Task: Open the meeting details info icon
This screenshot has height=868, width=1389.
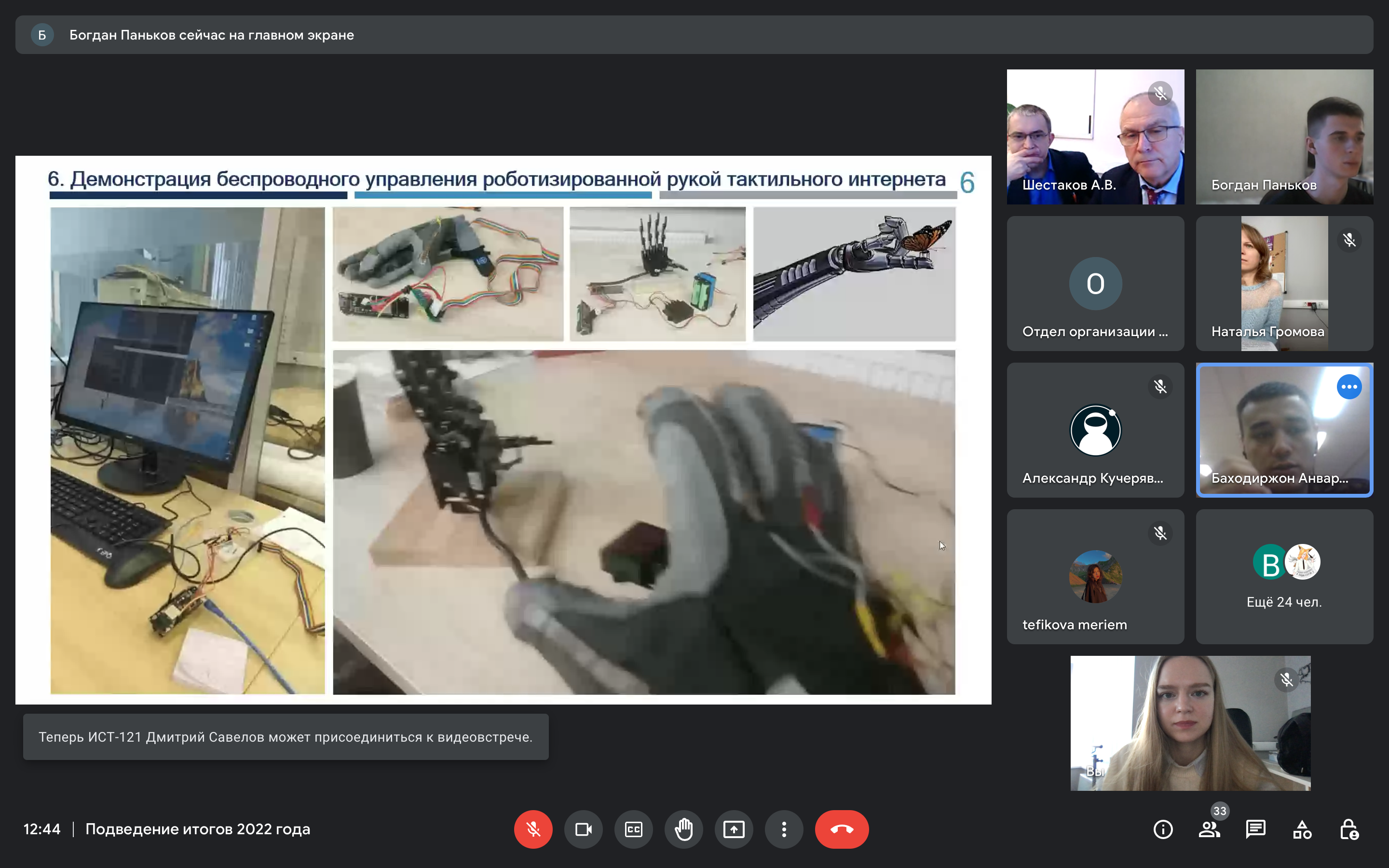Action: (x=1163, y=829)
